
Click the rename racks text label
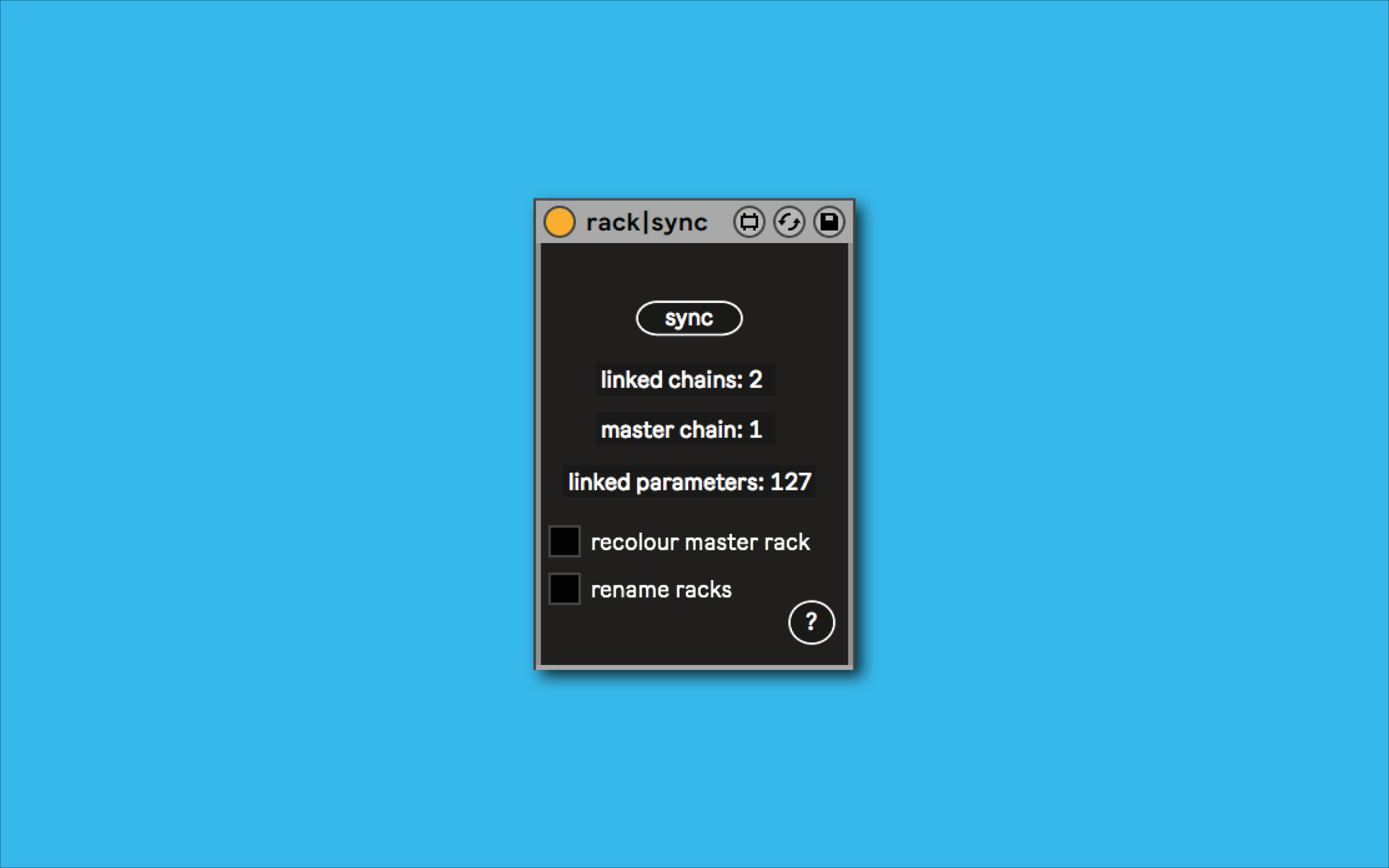(661, 590)
